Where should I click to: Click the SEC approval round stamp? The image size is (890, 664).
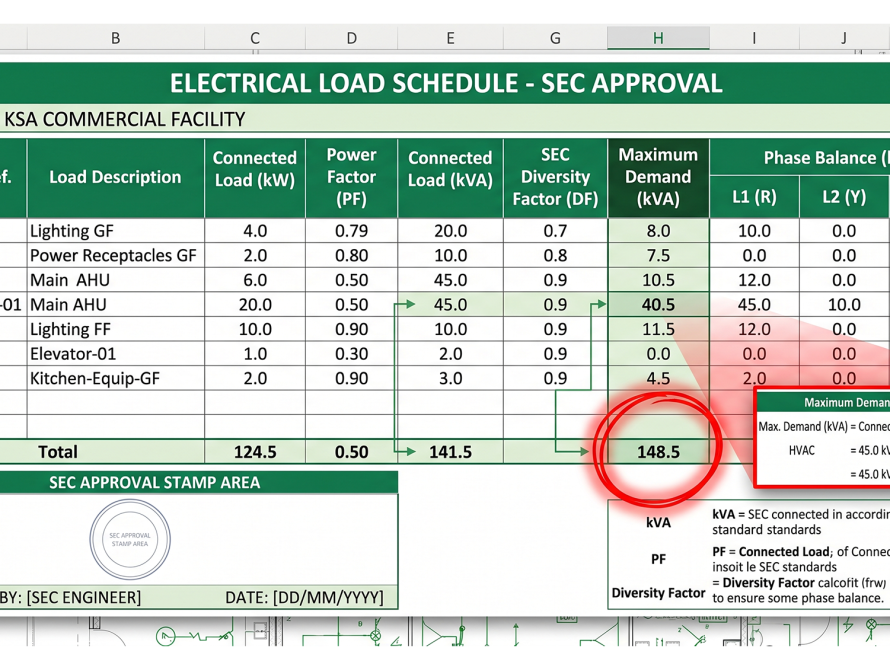point(130,539)
